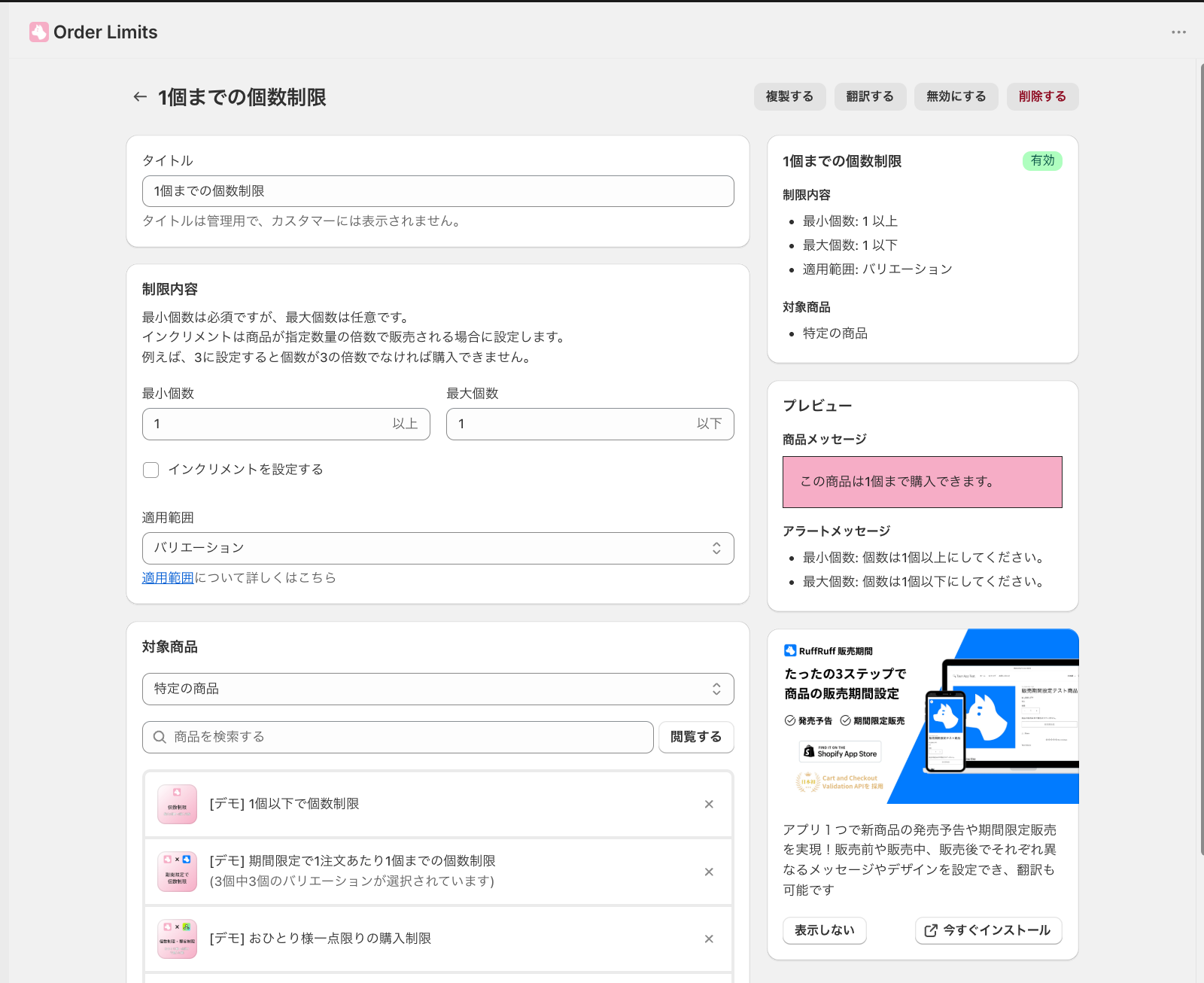Click product name [デモ] 1個以下で個数制限

click(284, 804)
